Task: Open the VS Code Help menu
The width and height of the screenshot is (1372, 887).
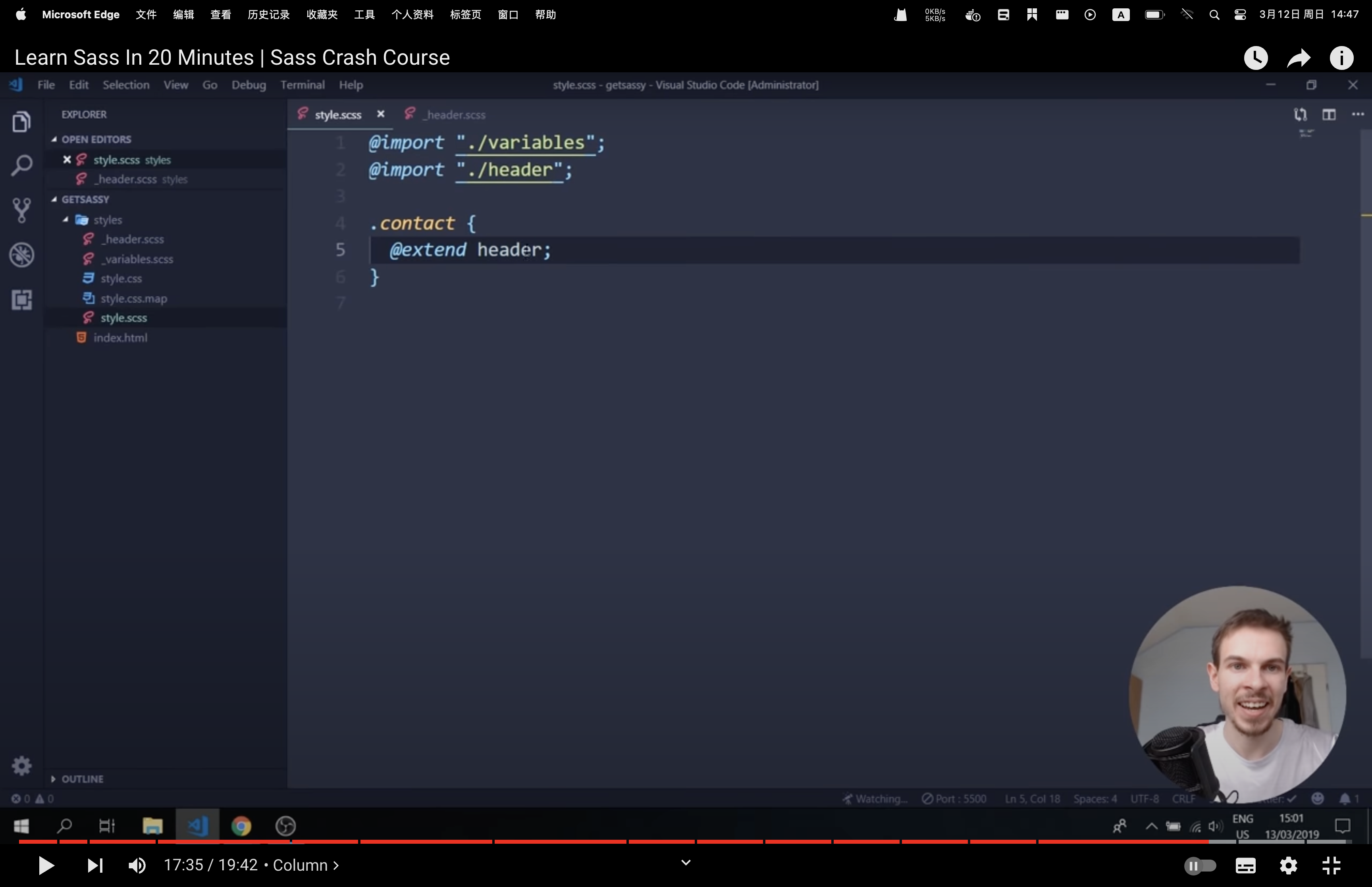Action: (351, 85)
